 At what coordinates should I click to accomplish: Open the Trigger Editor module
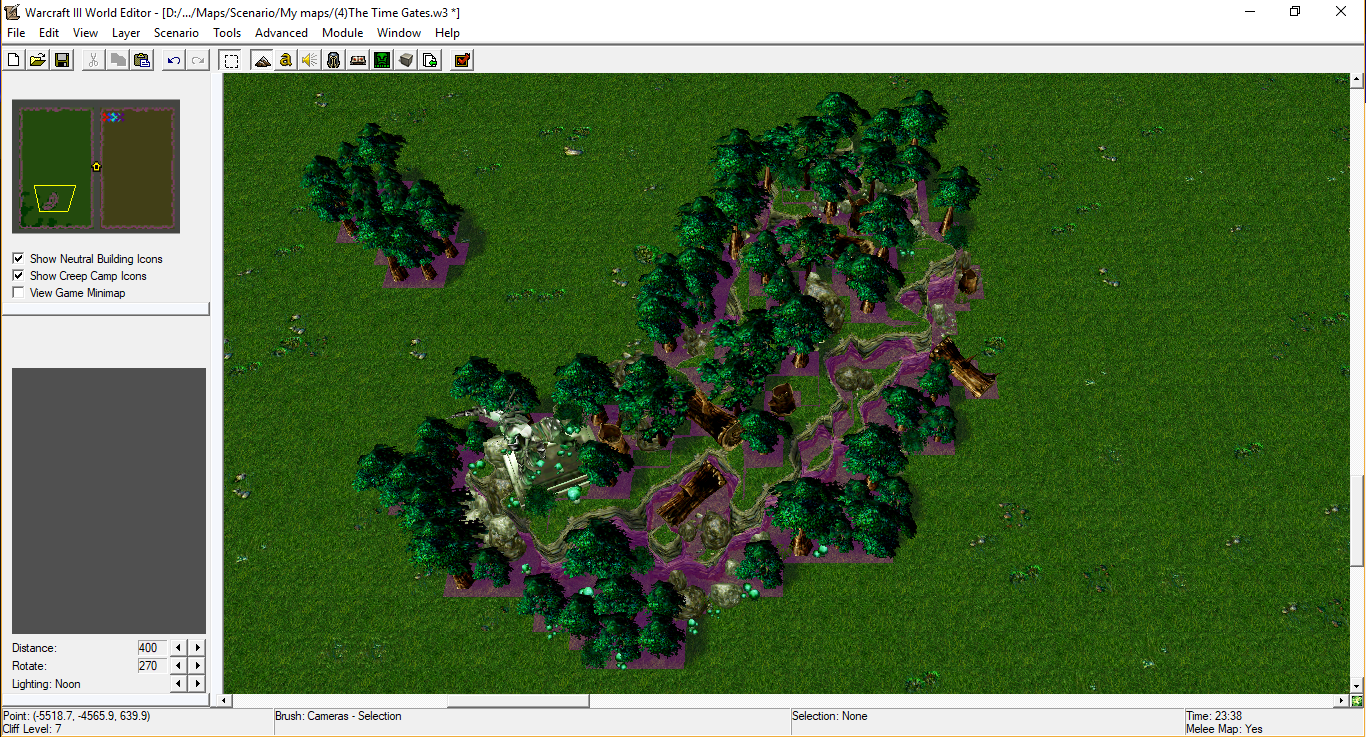coord(286,60)
